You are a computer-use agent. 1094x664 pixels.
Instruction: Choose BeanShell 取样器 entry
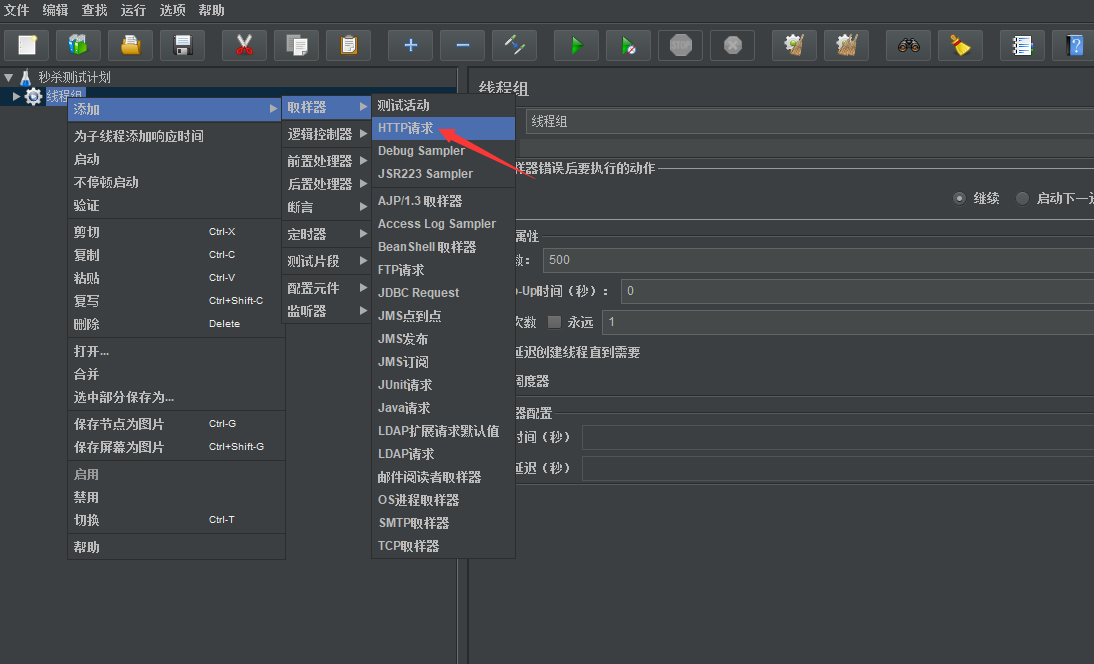coord(443,247)
